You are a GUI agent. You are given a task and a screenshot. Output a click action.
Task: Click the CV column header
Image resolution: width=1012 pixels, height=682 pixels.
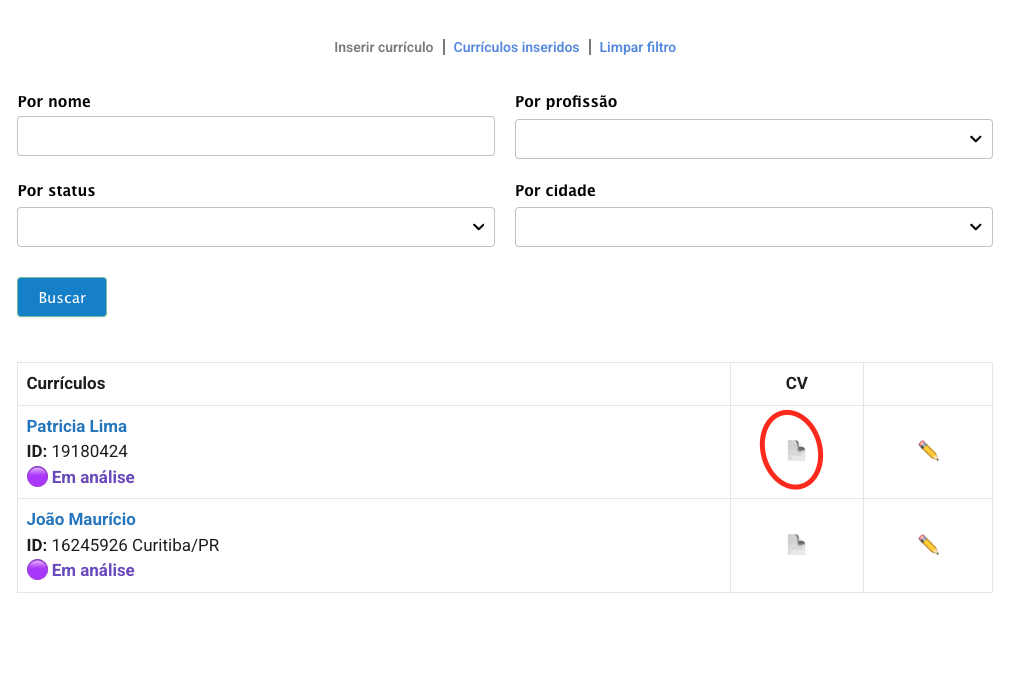click(796, 383)
